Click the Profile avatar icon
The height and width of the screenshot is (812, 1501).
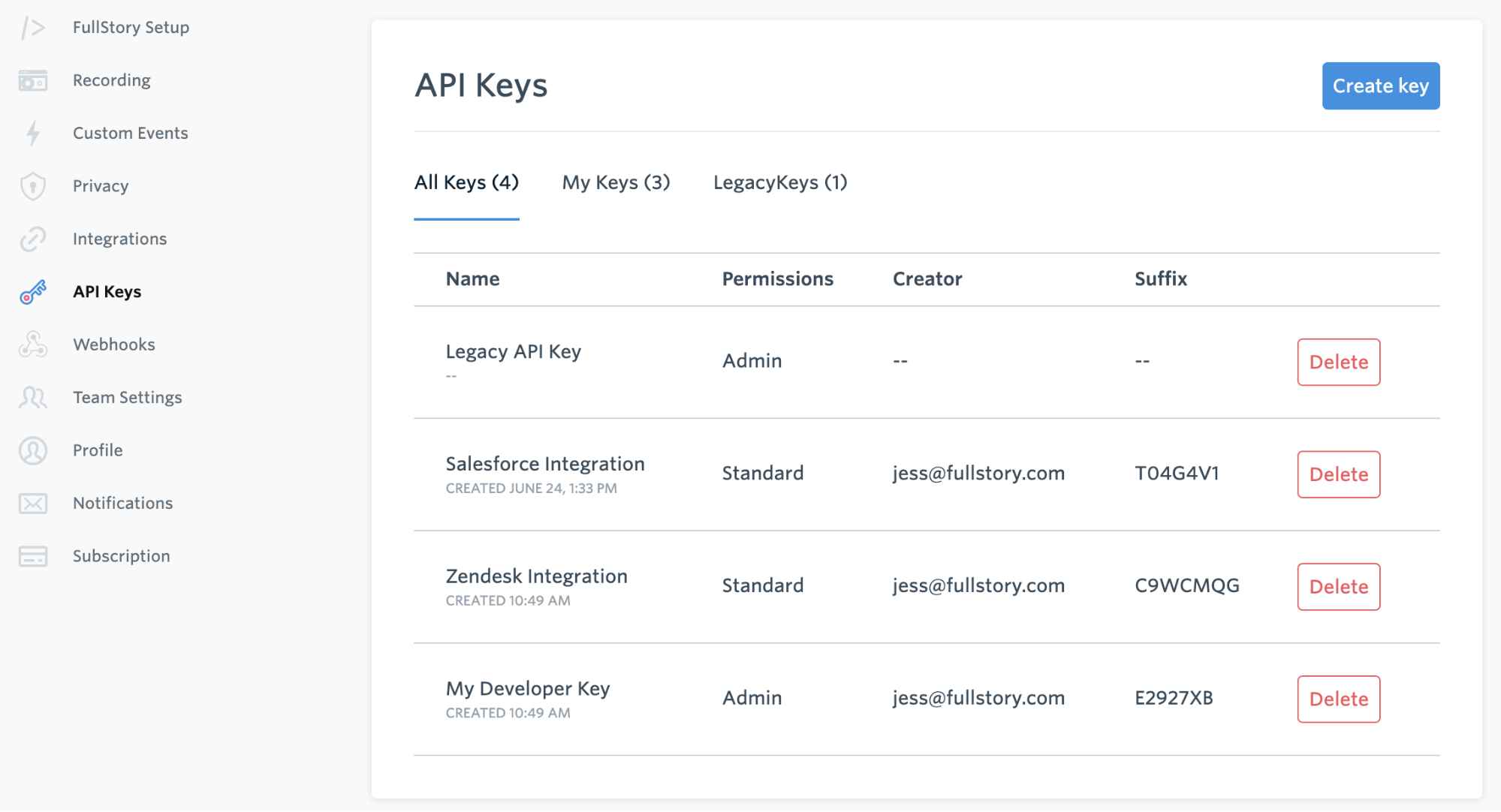33,450
